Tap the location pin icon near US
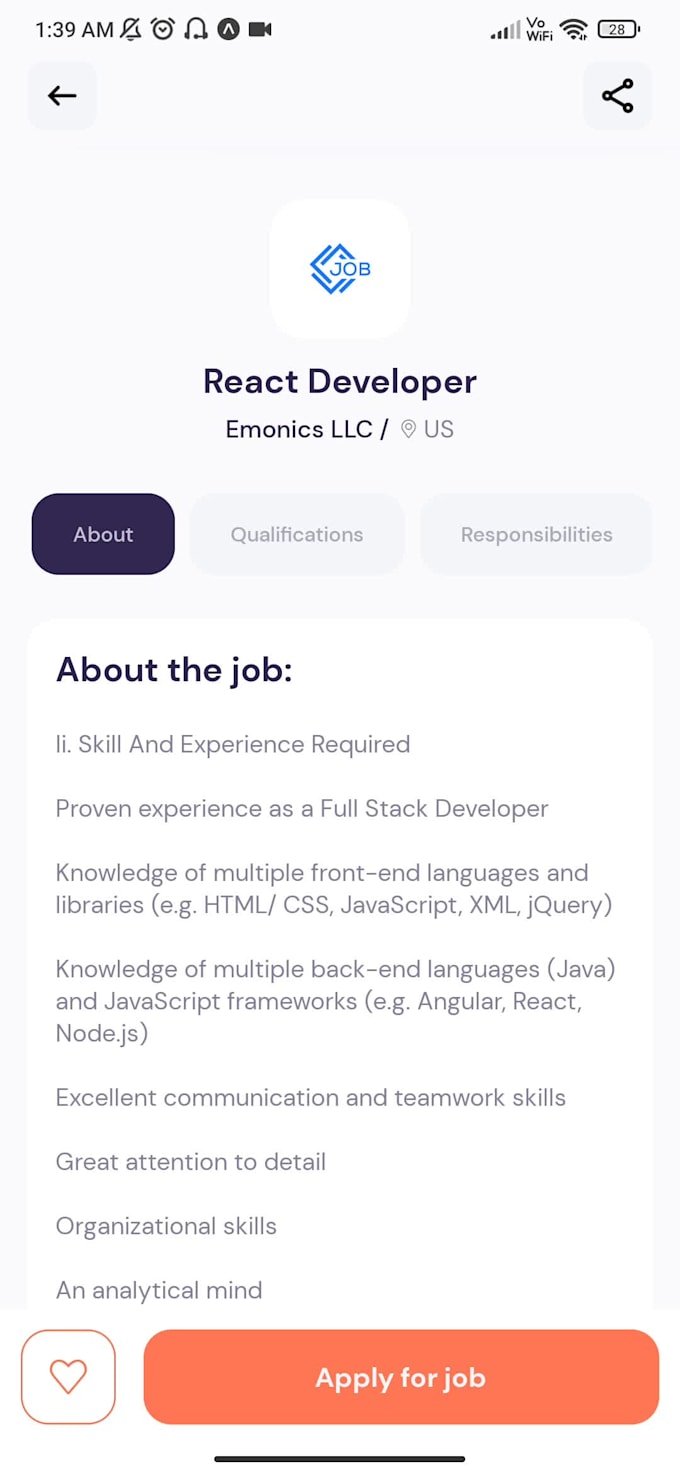 point(408,430)
